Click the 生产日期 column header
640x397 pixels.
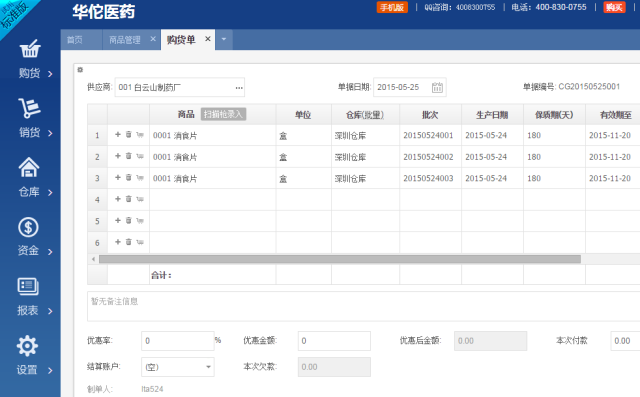coord(492,115)
